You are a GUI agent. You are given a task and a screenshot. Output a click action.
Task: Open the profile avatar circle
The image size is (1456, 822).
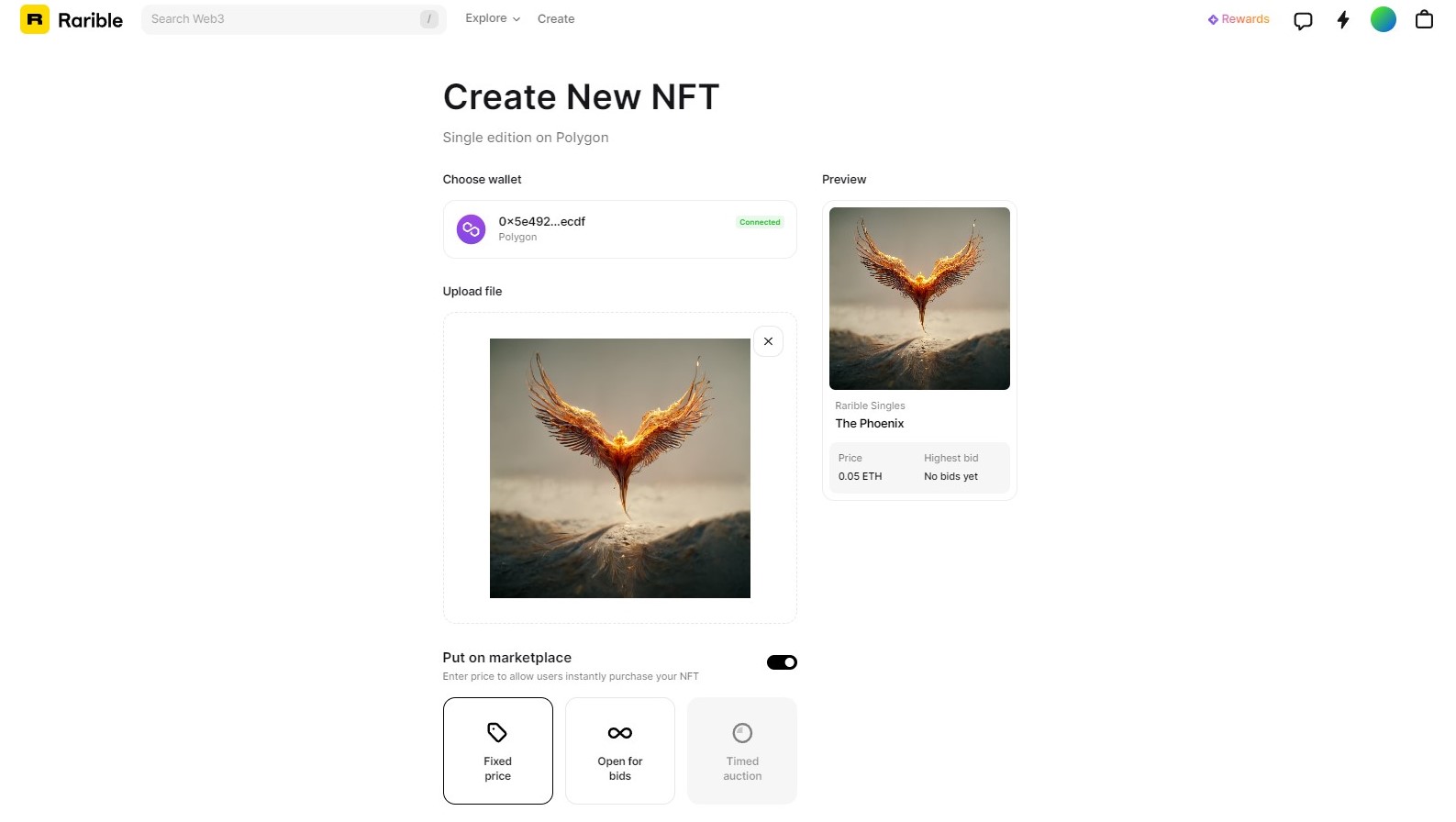(x=1384, y=19)
